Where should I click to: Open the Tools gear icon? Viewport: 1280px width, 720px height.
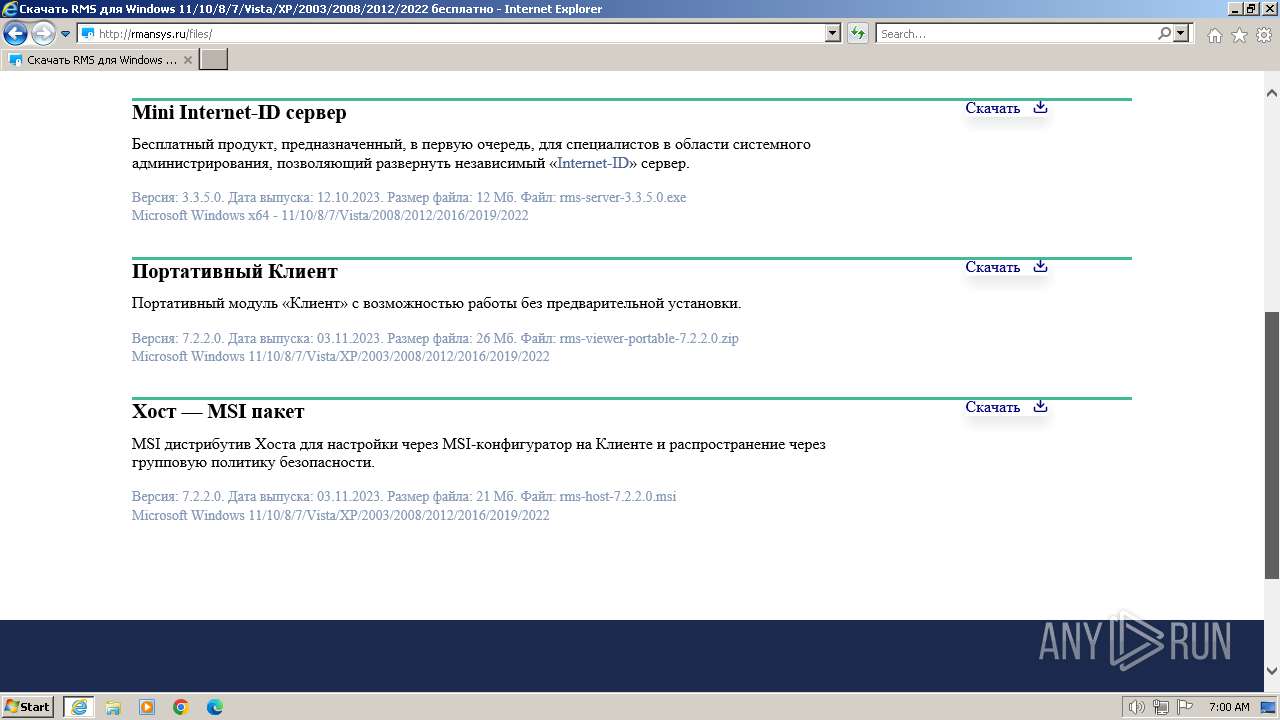point(1263,35)
